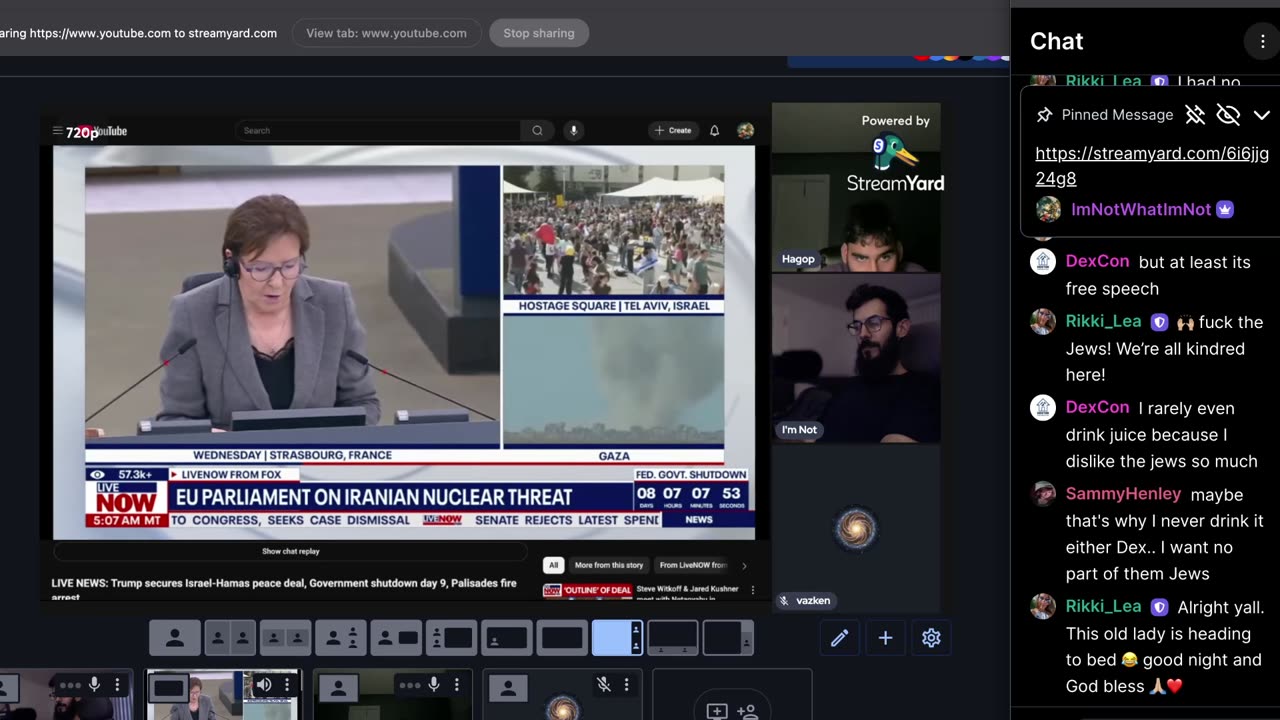
Task: Toggle microphone on the first backstage participant
Action: (94, 685)
